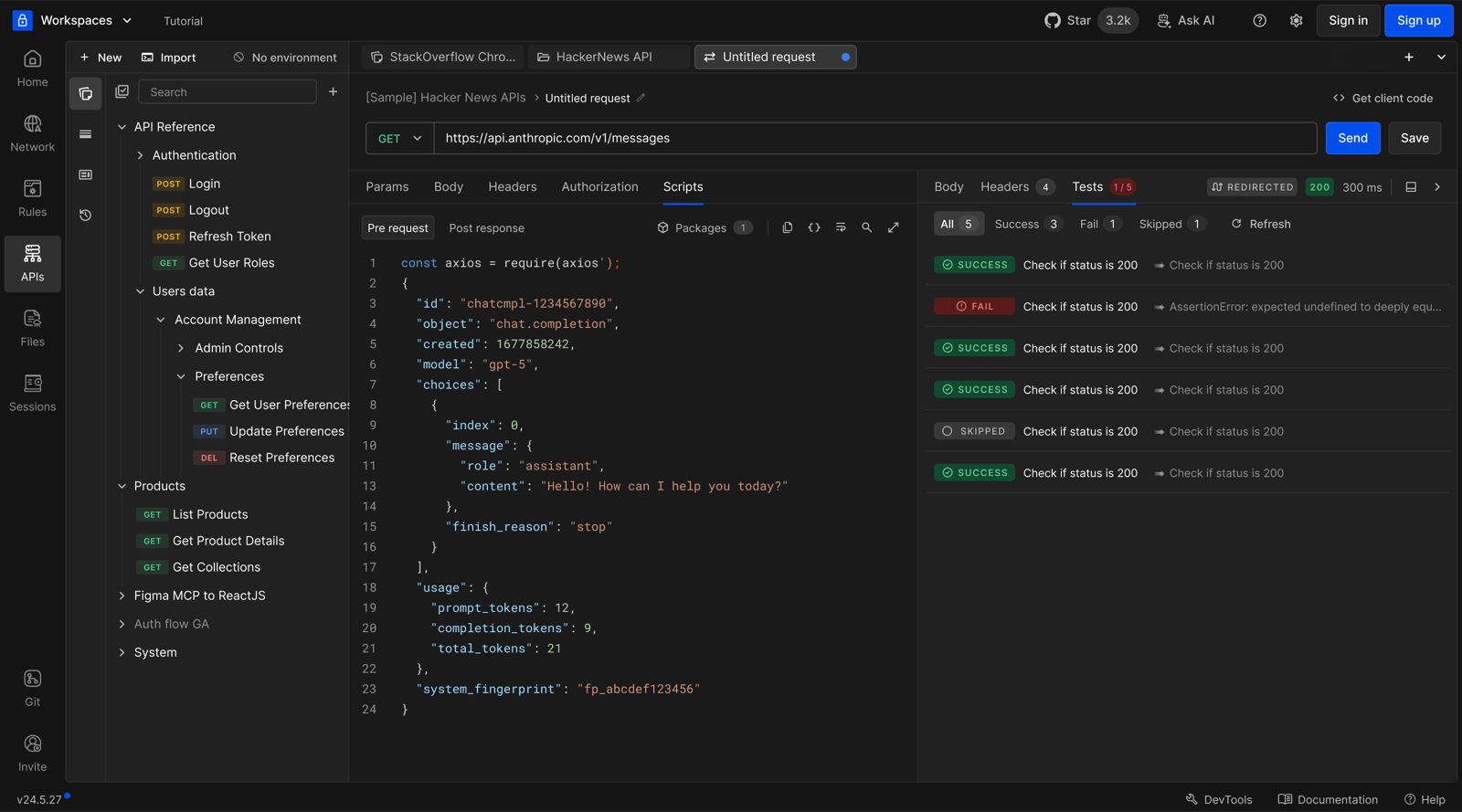
Task: Refresh the test results
Action: tap(1260, 224)
